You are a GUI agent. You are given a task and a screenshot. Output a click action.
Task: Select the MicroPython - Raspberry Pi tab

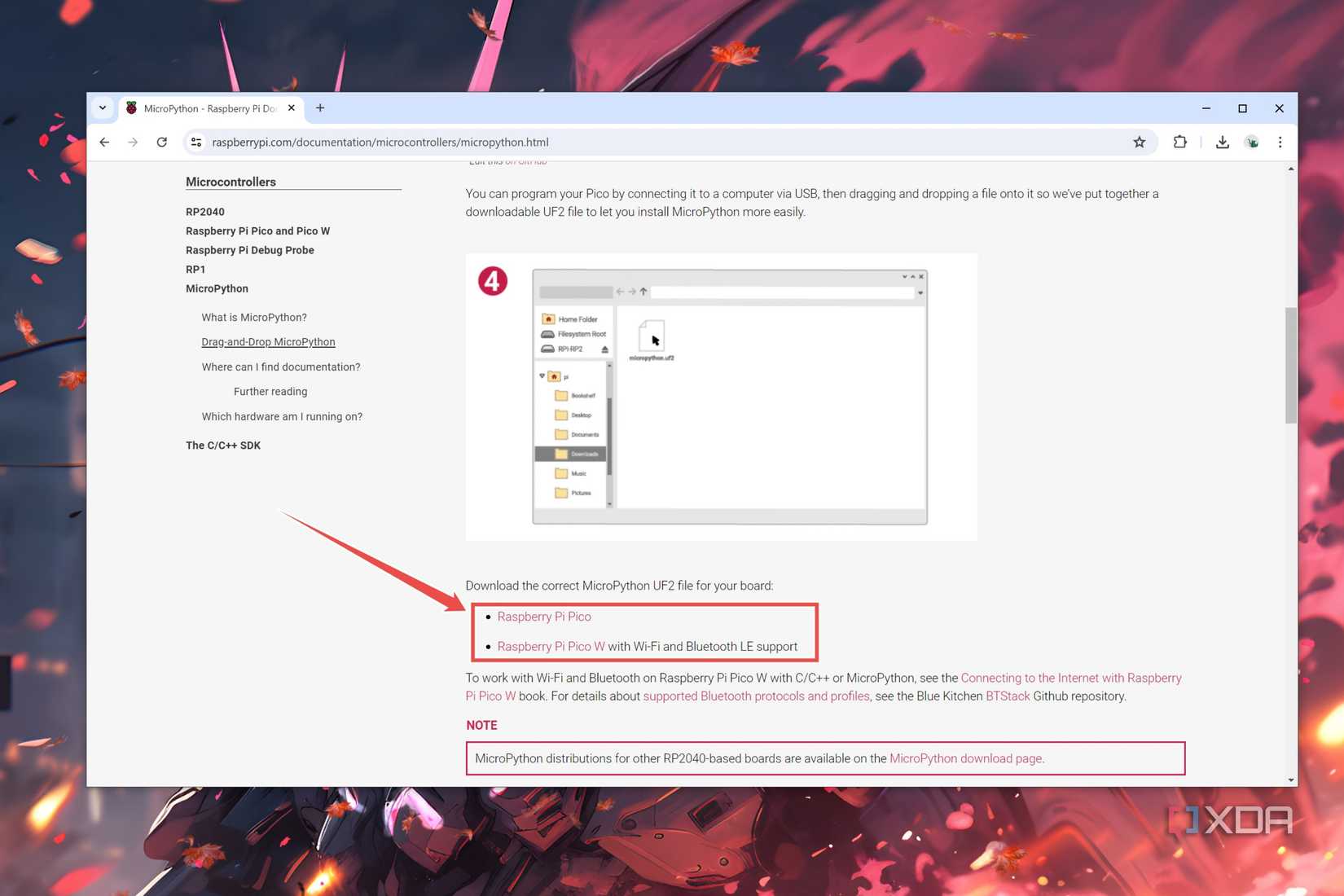tap(210, 108)
